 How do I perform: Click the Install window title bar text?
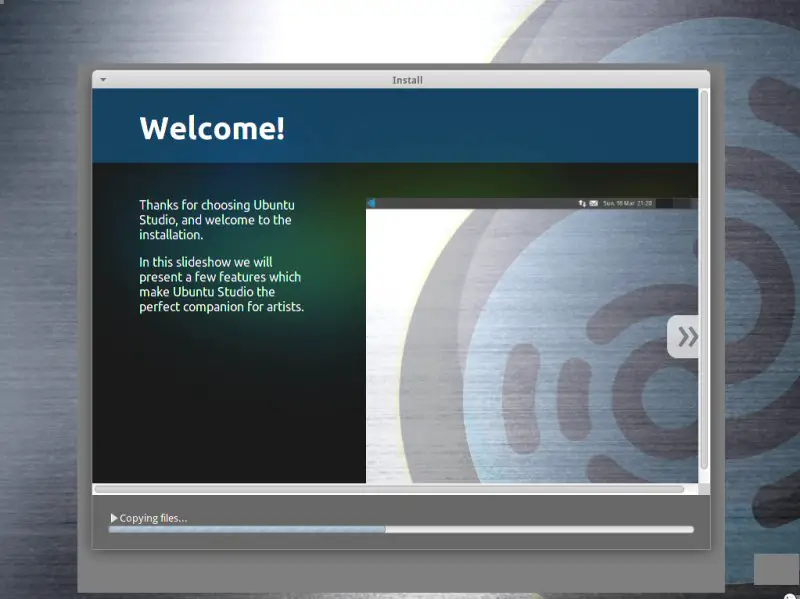tap(407, 80)
